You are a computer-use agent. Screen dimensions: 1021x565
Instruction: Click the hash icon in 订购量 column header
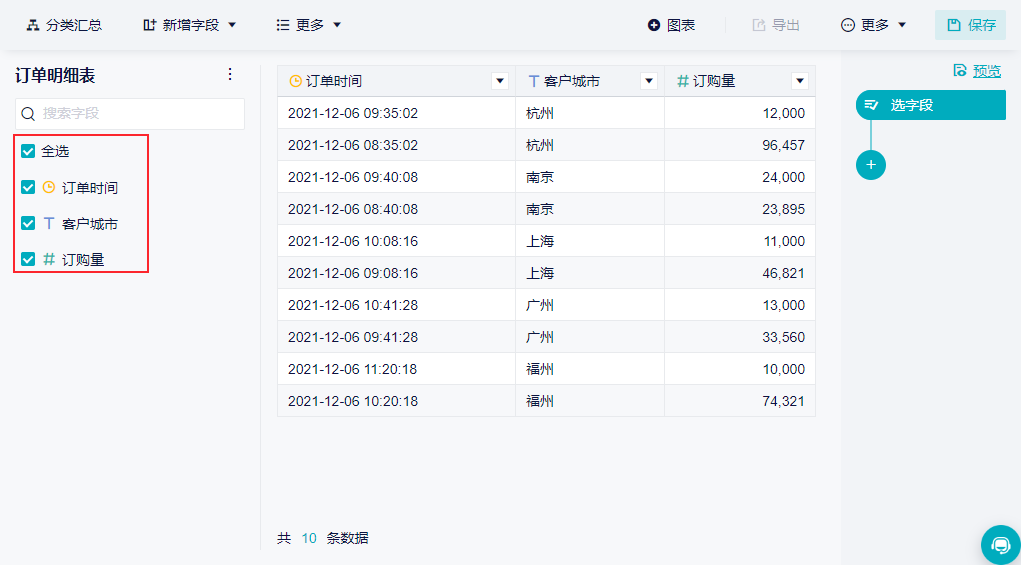tap(683, 81)
